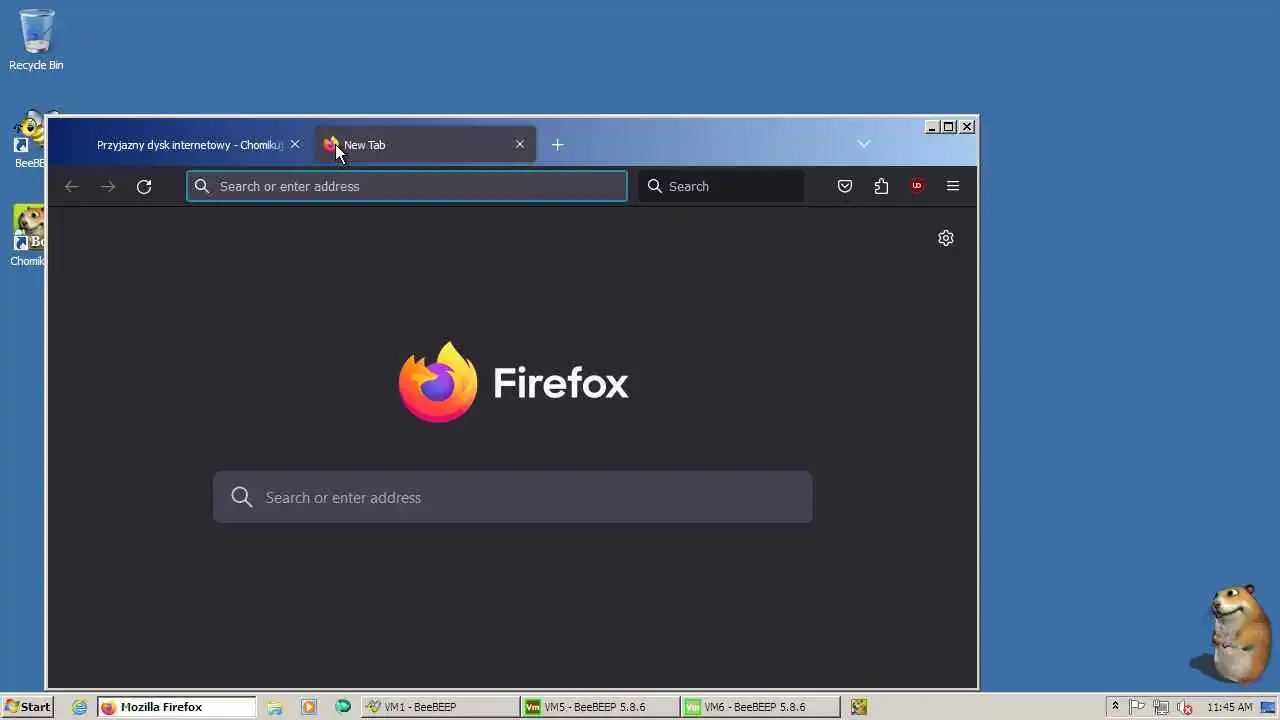Viewport: 1280px width, 720px height.
Task: Activate Mozilla Firefox taskbar button
Action: [177, 707]
